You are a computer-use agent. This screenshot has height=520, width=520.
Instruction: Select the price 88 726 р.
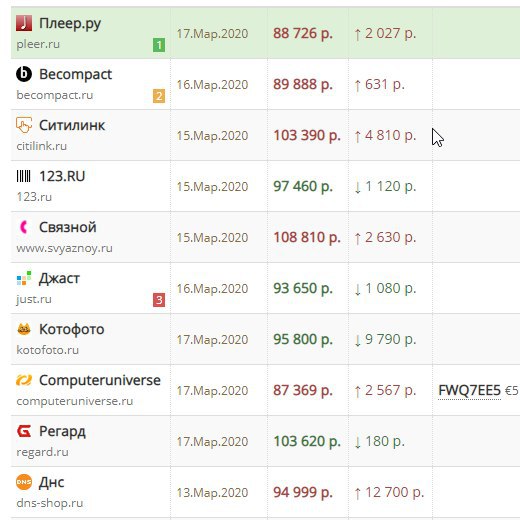click(303, 34)
